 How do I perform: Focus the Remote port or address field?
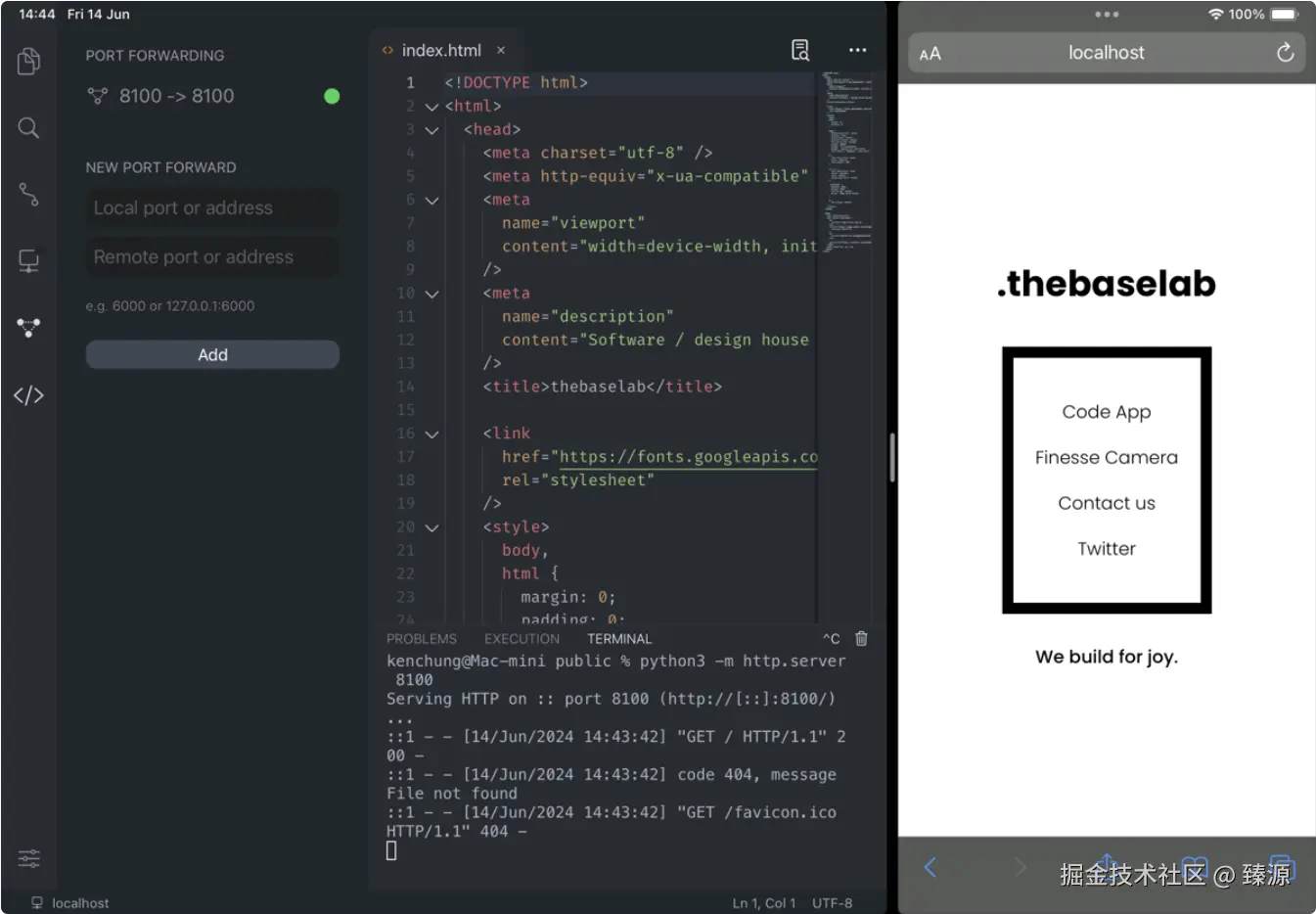tap(212, 256)
